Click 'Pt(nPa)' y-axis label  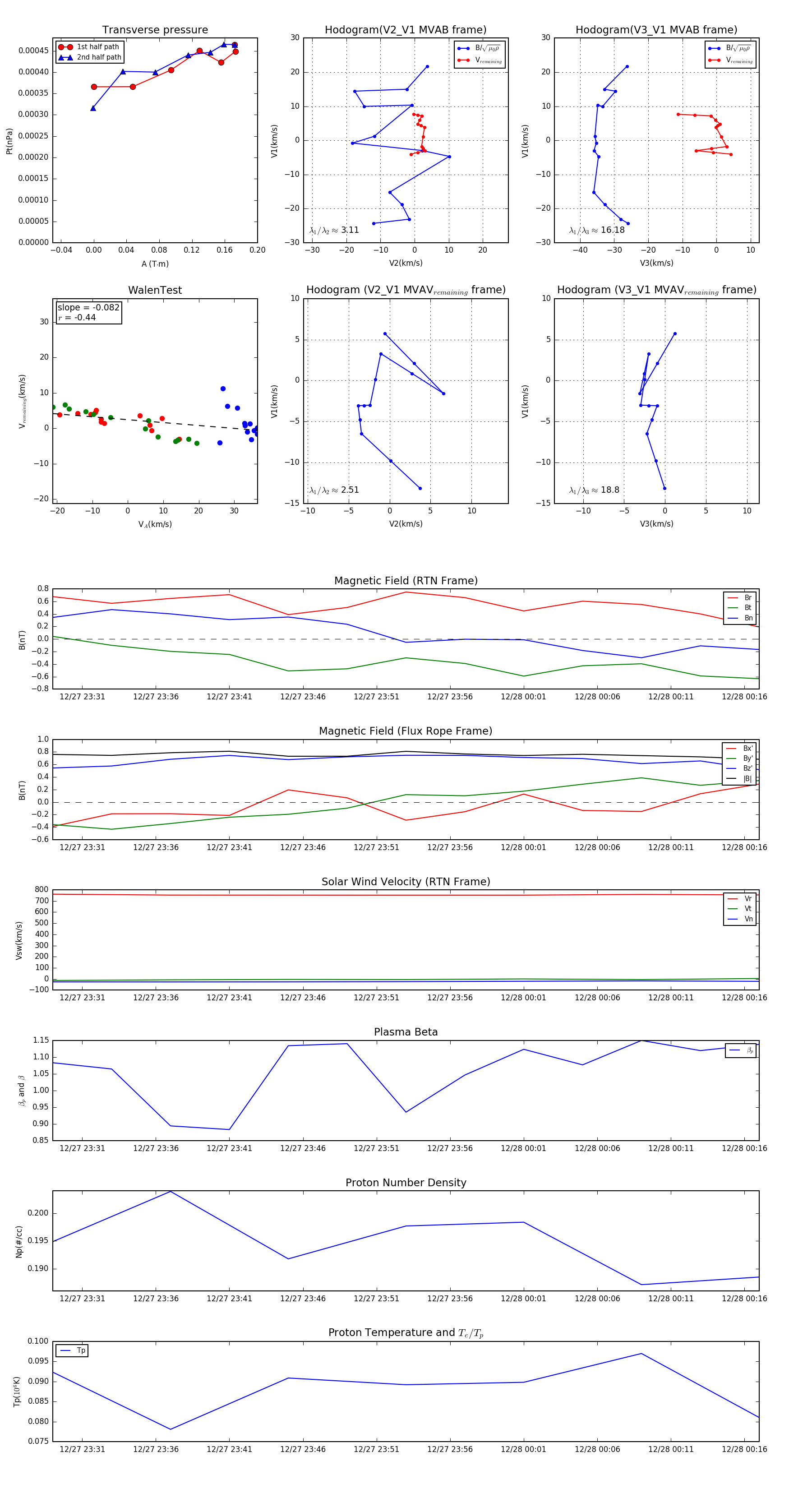point(9,141)
